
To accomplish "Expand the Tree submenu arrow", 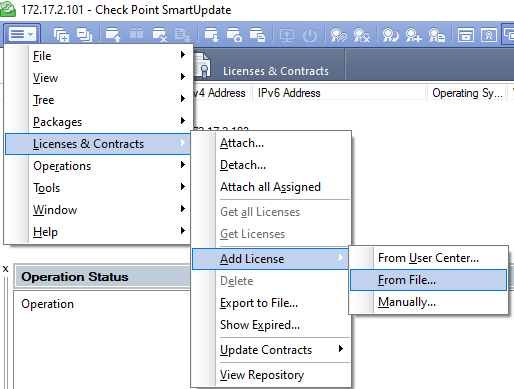I will pyautogui.click(x=183, y=98).
